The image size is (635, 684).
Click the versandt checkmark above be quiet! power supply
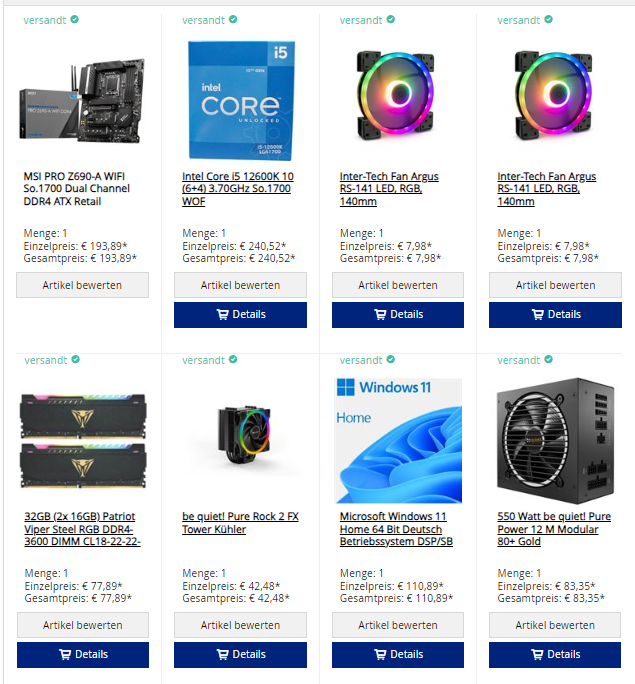[549, 359]
